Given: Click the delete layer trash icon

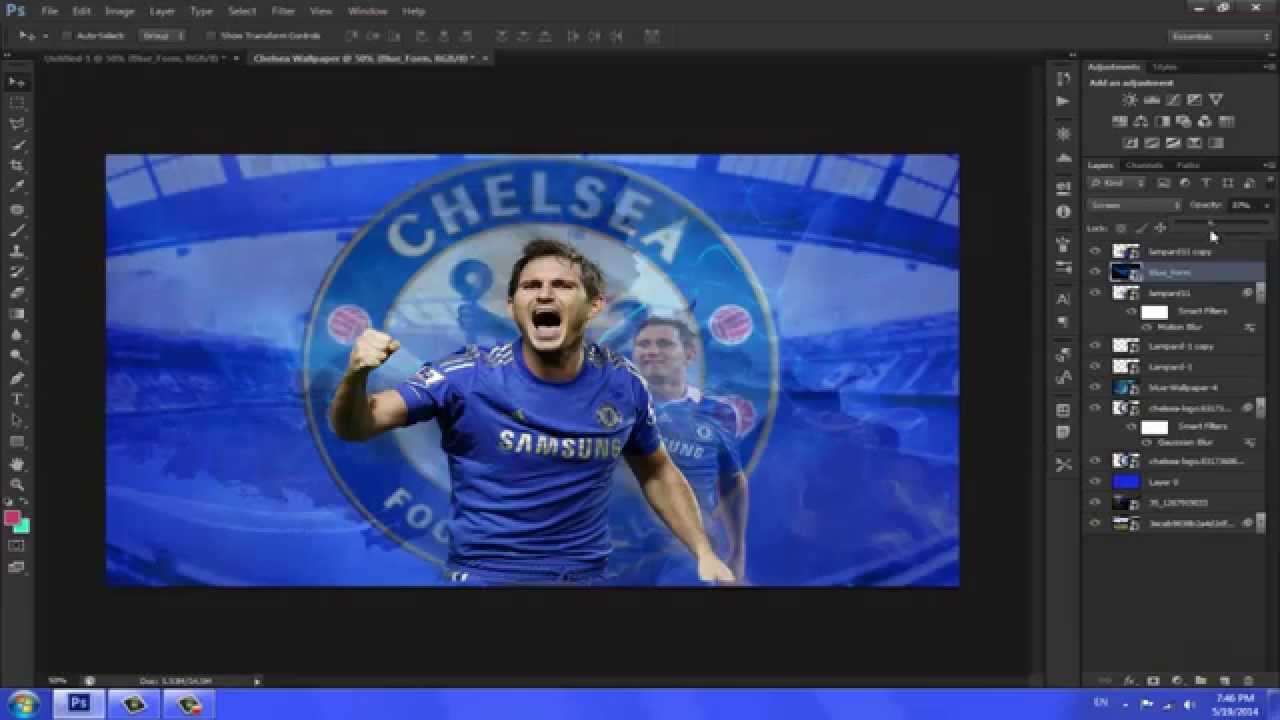Looking at the screenshot, I should coord(1247,681).
